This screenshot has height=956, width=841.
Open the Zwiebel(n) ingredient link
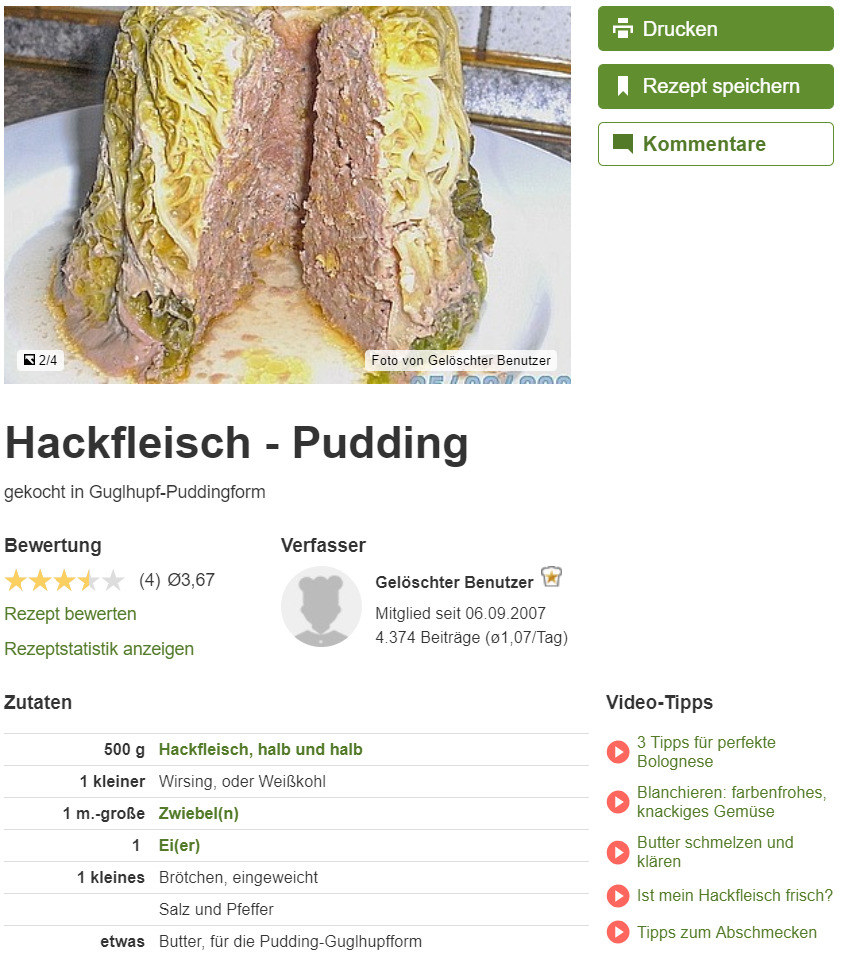[198, 813]
